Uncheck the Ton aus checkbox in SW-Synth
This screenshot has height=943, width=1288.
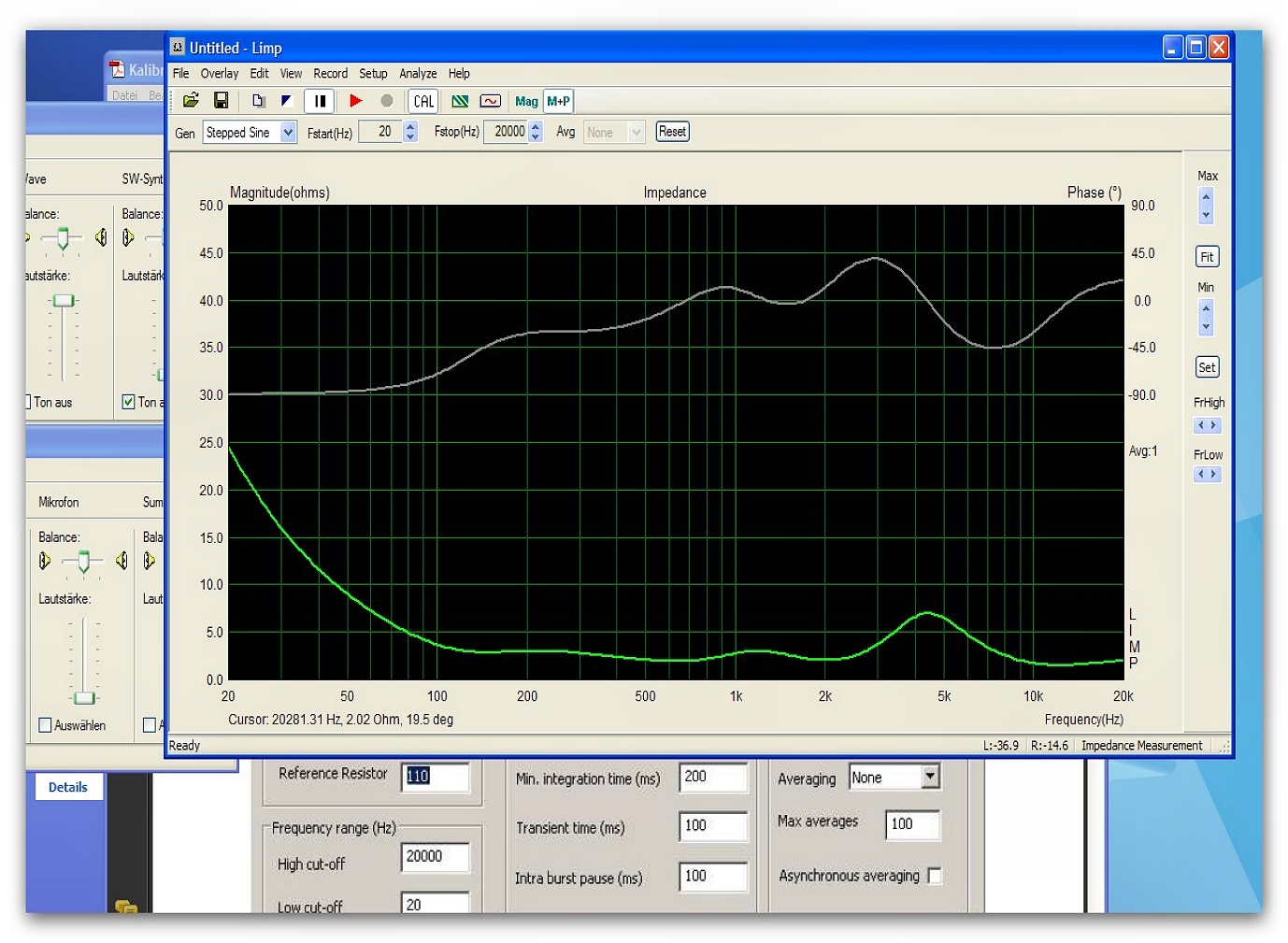129,402
